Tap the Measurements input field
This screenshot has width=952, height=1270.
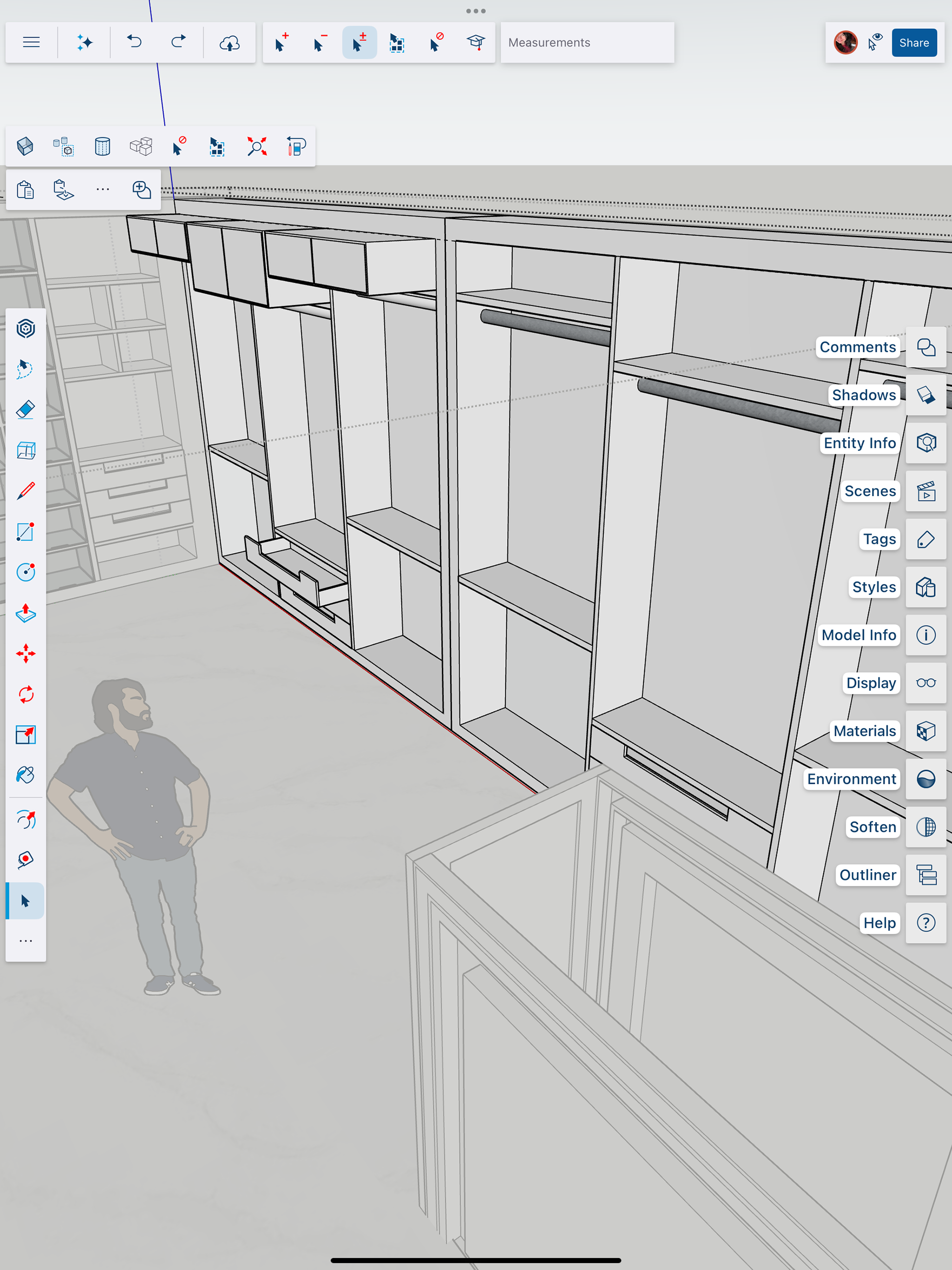[587, 43]
